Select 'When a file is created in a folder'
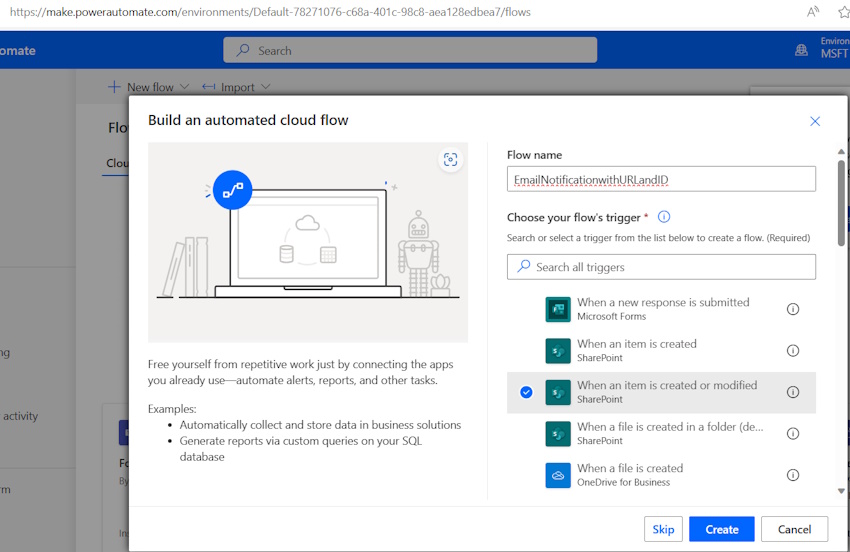 click(x=661, y=434)
